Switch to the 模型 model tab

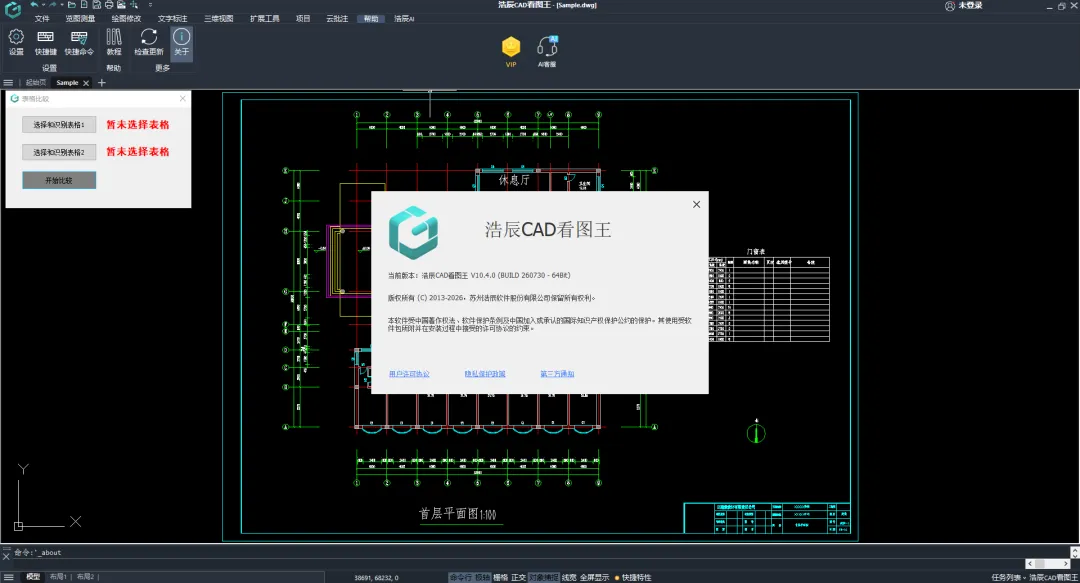click(32, 577)
